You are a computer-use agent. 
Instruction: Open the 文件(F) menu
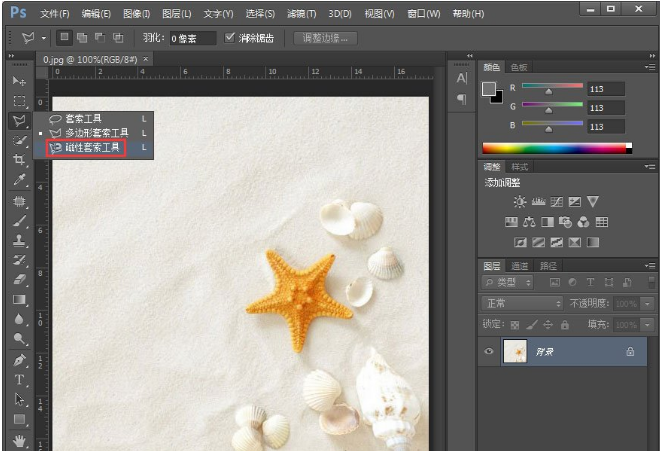click(x=55, y=14)
